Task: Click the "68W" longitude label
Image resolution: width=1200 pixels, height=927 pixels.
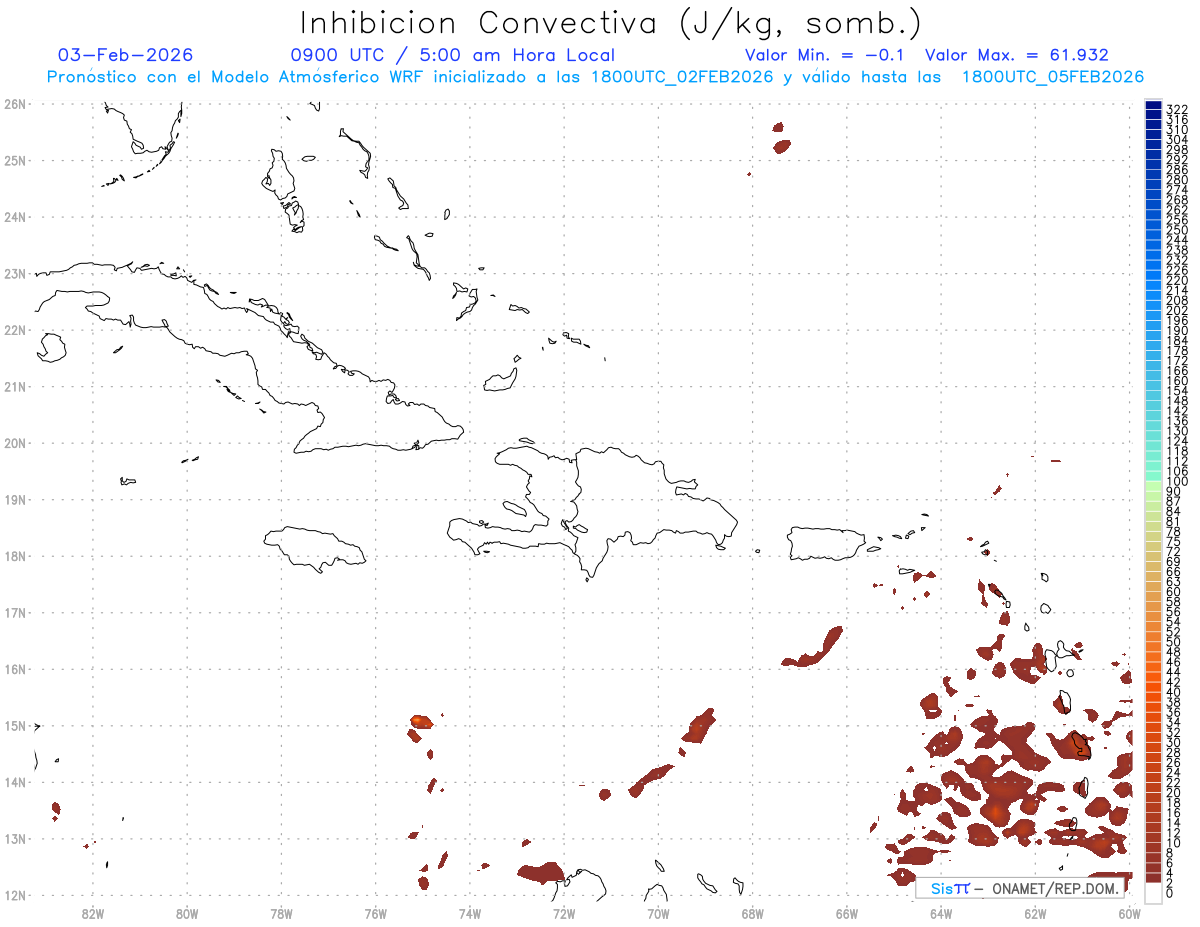Action: click(x=752, y=912)
